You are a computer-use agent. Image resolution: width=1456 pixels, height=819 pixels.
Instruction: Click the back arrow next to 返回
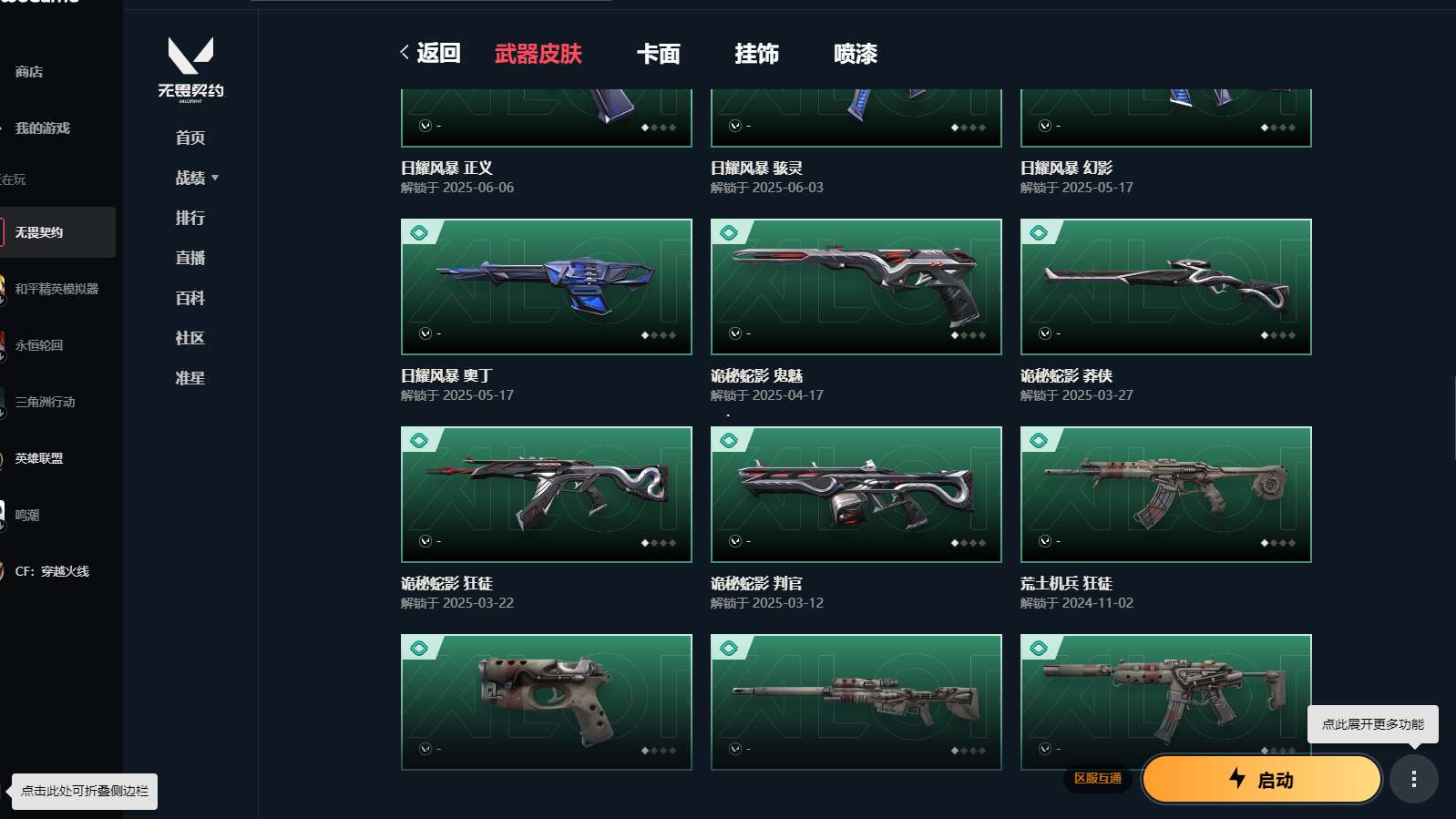tap(405, 53)
